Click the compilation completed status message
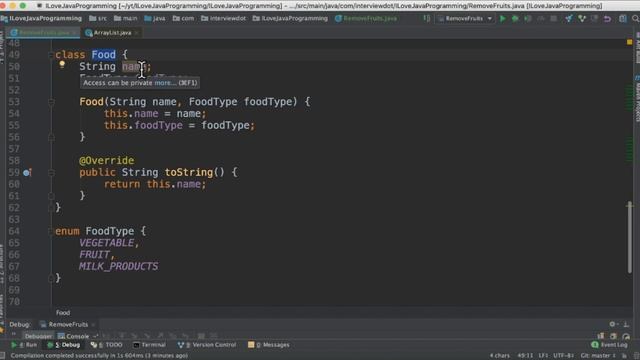This screenshot has width=640, height=360. point(99,356)
